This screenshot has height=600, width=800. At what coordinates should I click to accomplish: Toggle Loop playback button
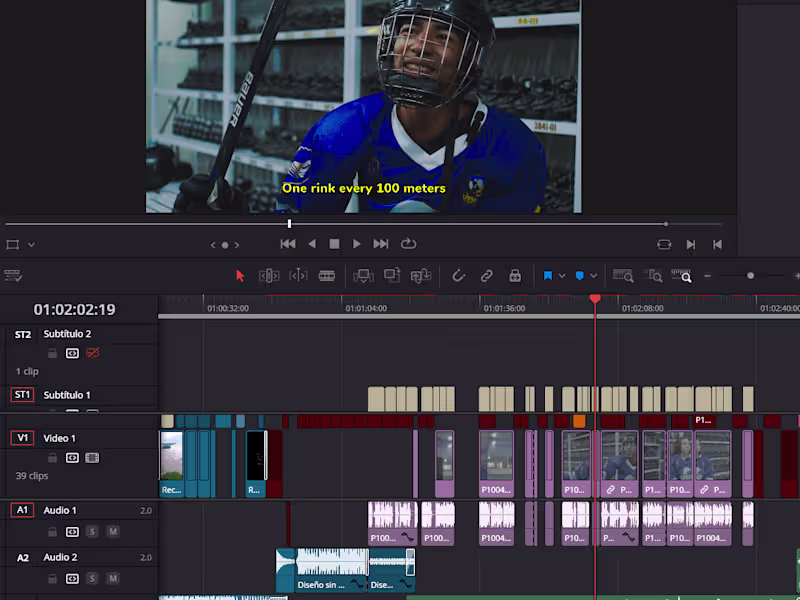tap(408, 244)
